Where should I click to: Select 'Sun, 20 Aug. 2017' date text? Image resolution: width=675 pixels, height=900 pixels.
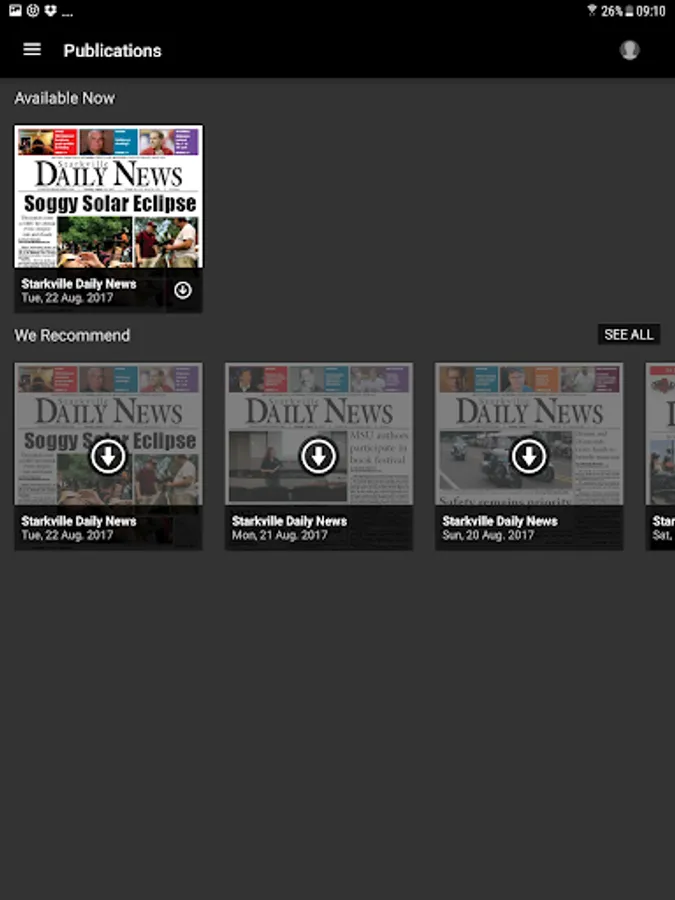(x=488, y=535)
